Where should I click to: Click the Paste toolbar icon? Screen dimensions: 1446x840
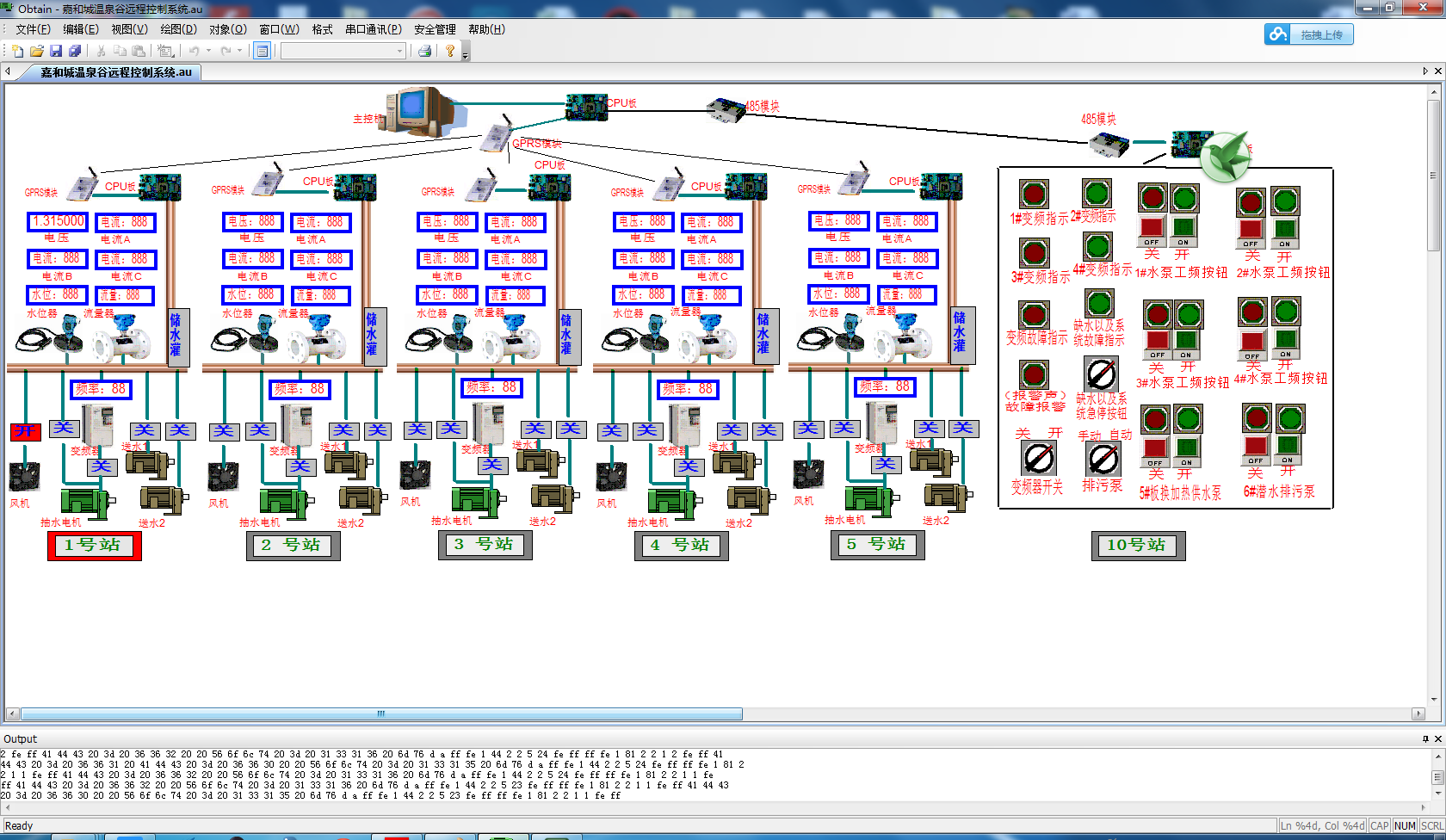(x=139, y=51)
